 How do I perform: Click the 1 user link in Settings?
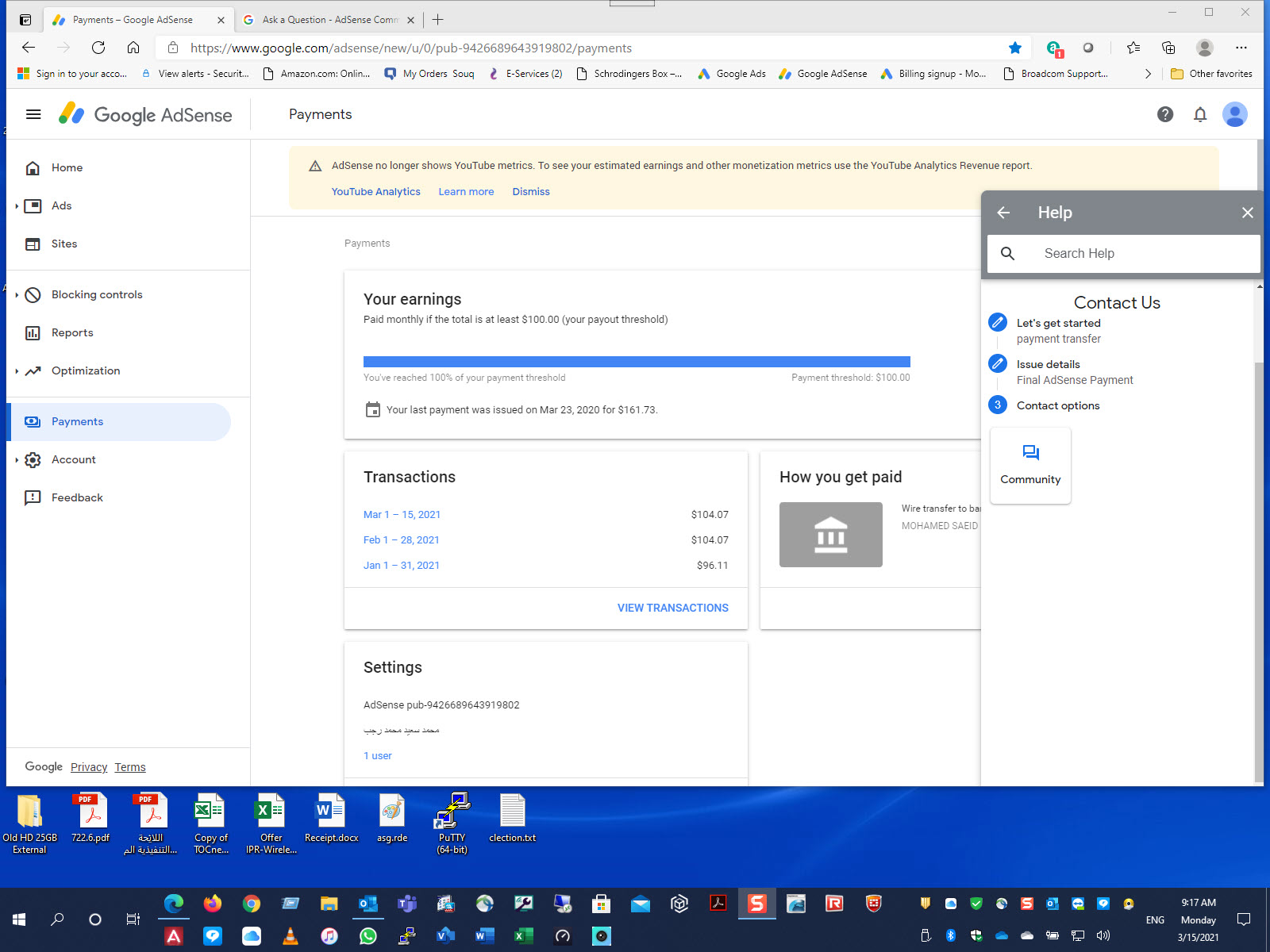(378, 756)
